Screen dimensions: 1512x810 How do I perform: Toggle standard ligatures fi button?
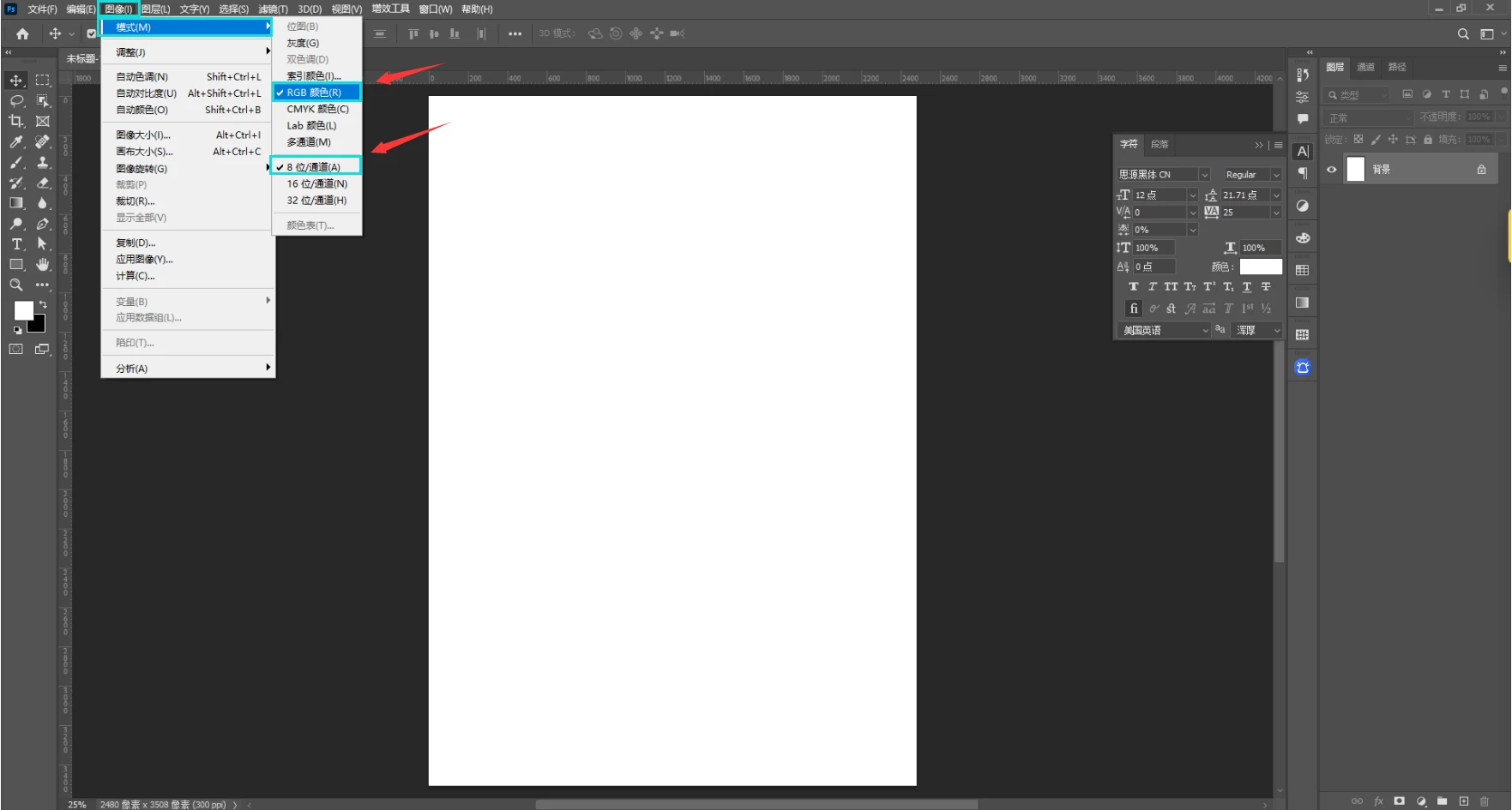1134,309
